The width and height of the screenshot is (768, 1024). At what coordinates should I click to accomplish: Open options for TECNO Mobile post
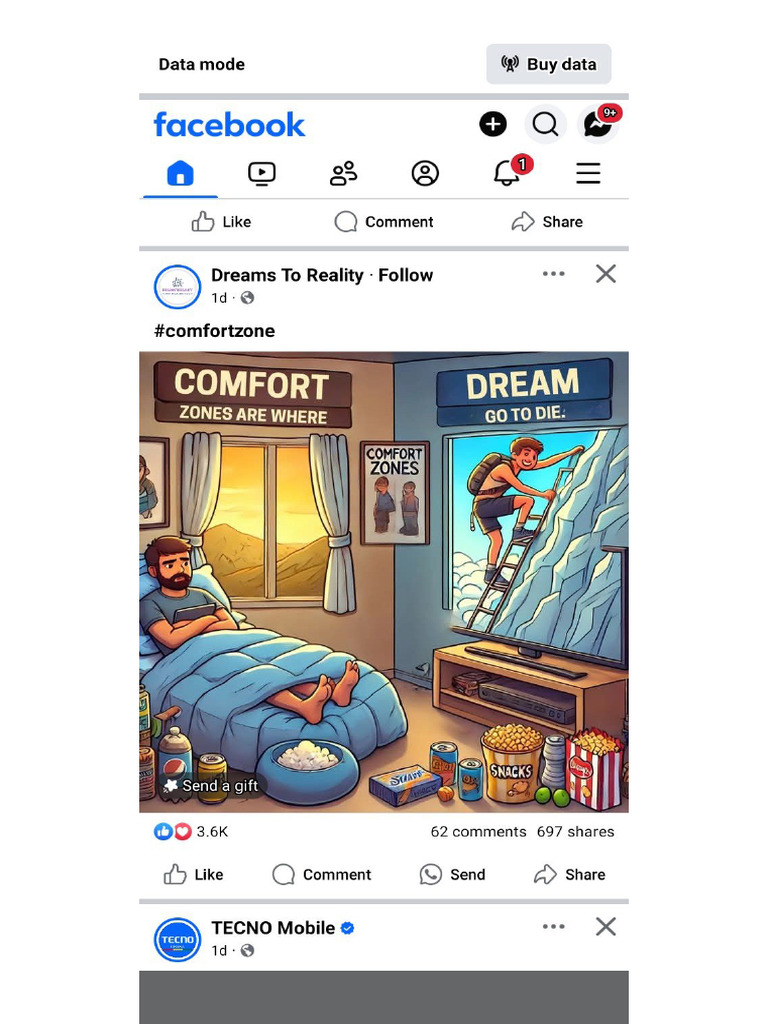[x=553, y=926]
